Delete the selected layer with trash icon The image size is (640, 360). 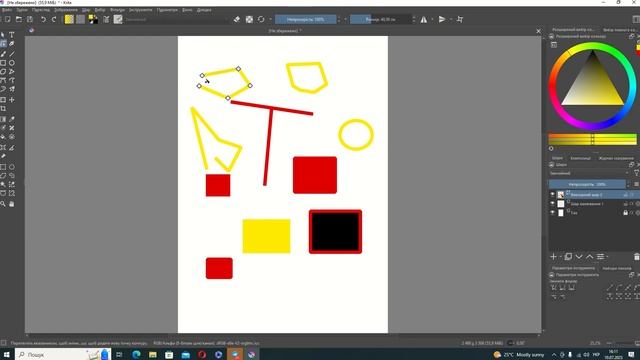pos(637,256)
